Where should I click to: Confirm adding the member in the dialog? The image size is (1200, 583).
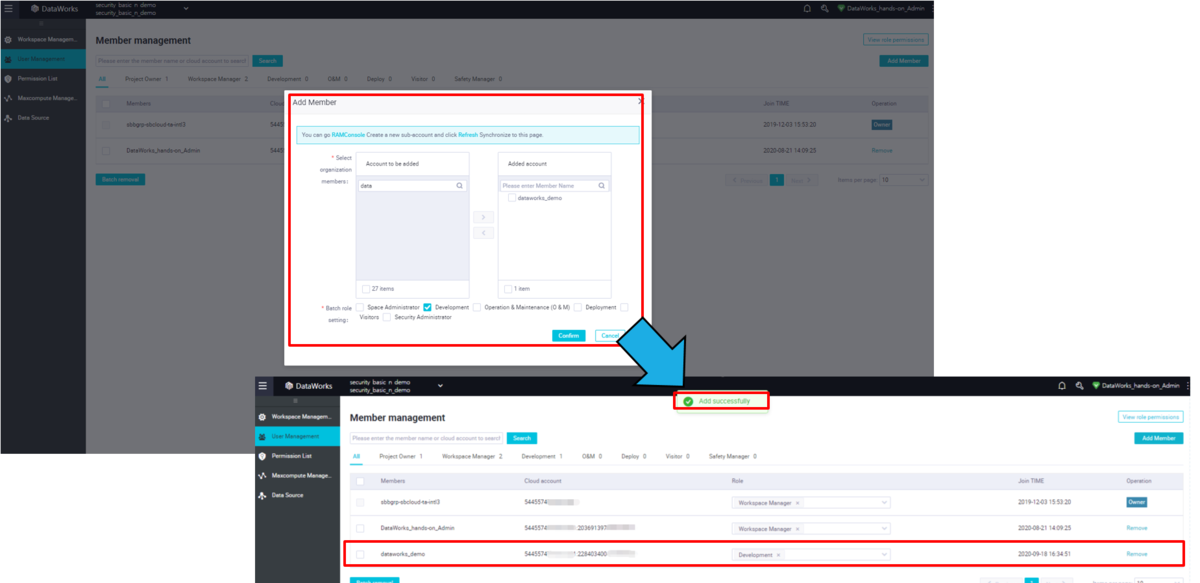[x=568, y=335]
